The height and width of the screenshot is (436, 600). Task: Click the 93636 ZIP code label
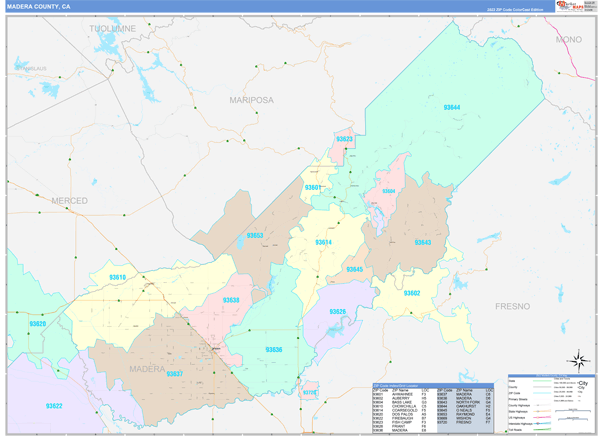point(274,349)
